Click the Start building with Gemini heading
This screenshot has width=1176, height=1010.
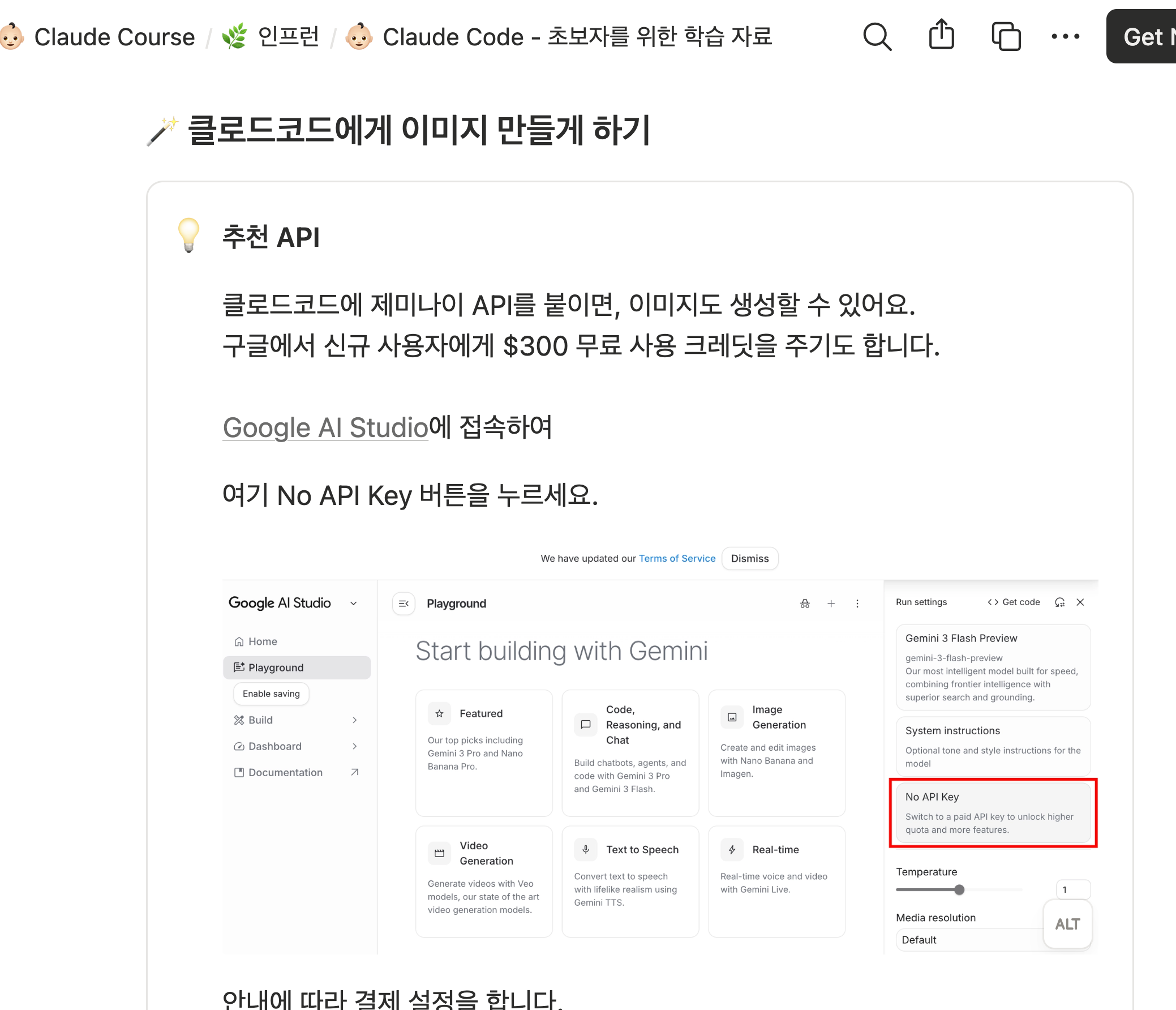click(561, 651)
